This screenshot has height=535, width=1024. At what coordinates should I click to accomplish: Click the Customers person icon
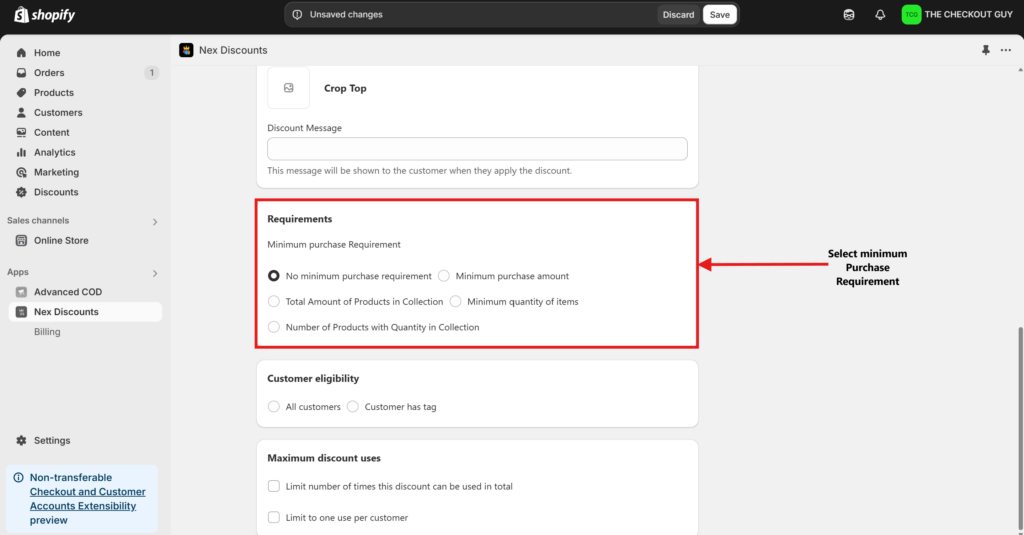pos(22,112)
